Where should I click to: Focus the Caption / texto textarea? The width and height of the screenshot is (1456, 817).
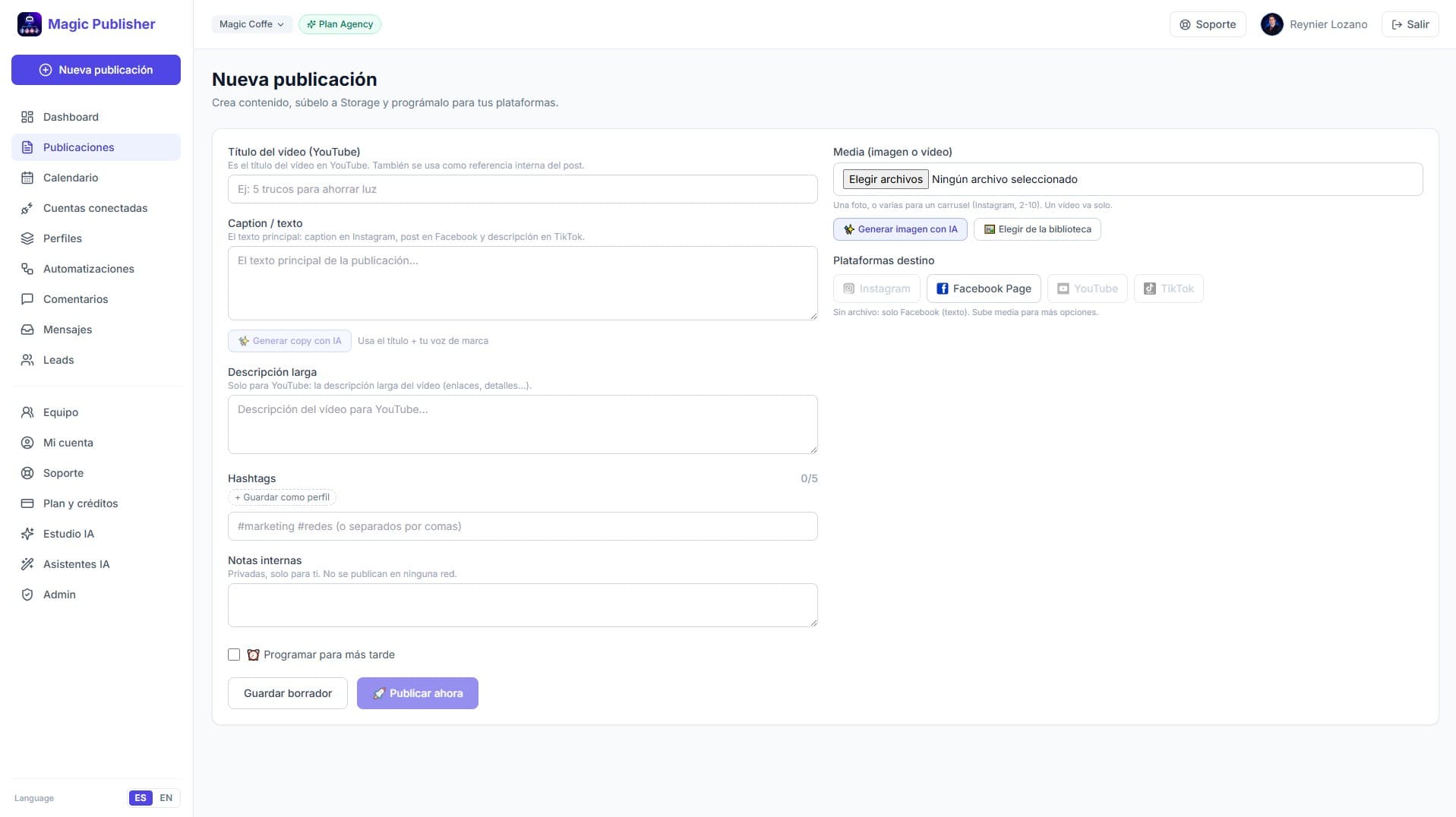[x=523, y=283]
